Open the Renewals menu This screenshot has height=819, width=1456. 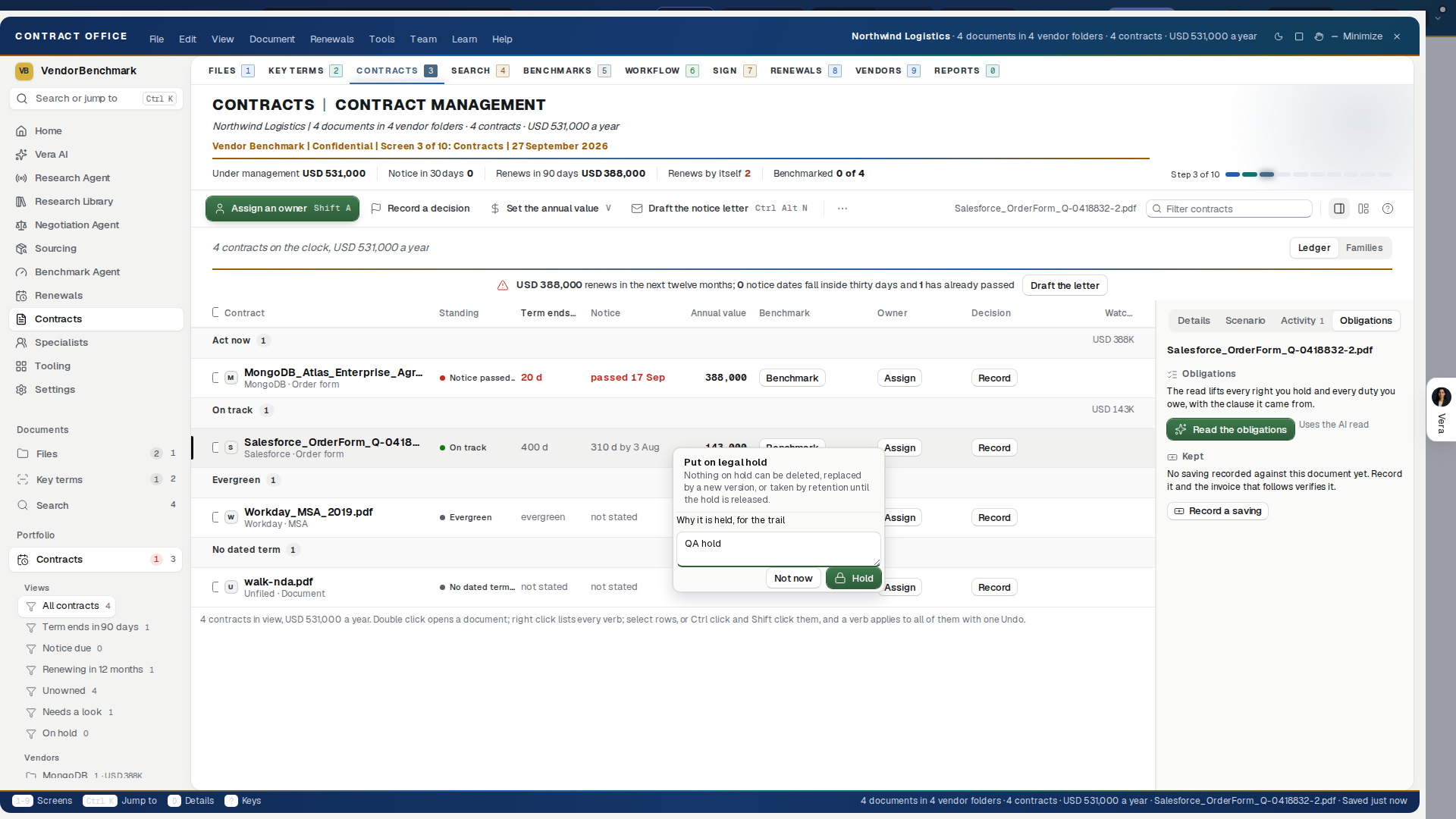[x=331, y=39]
